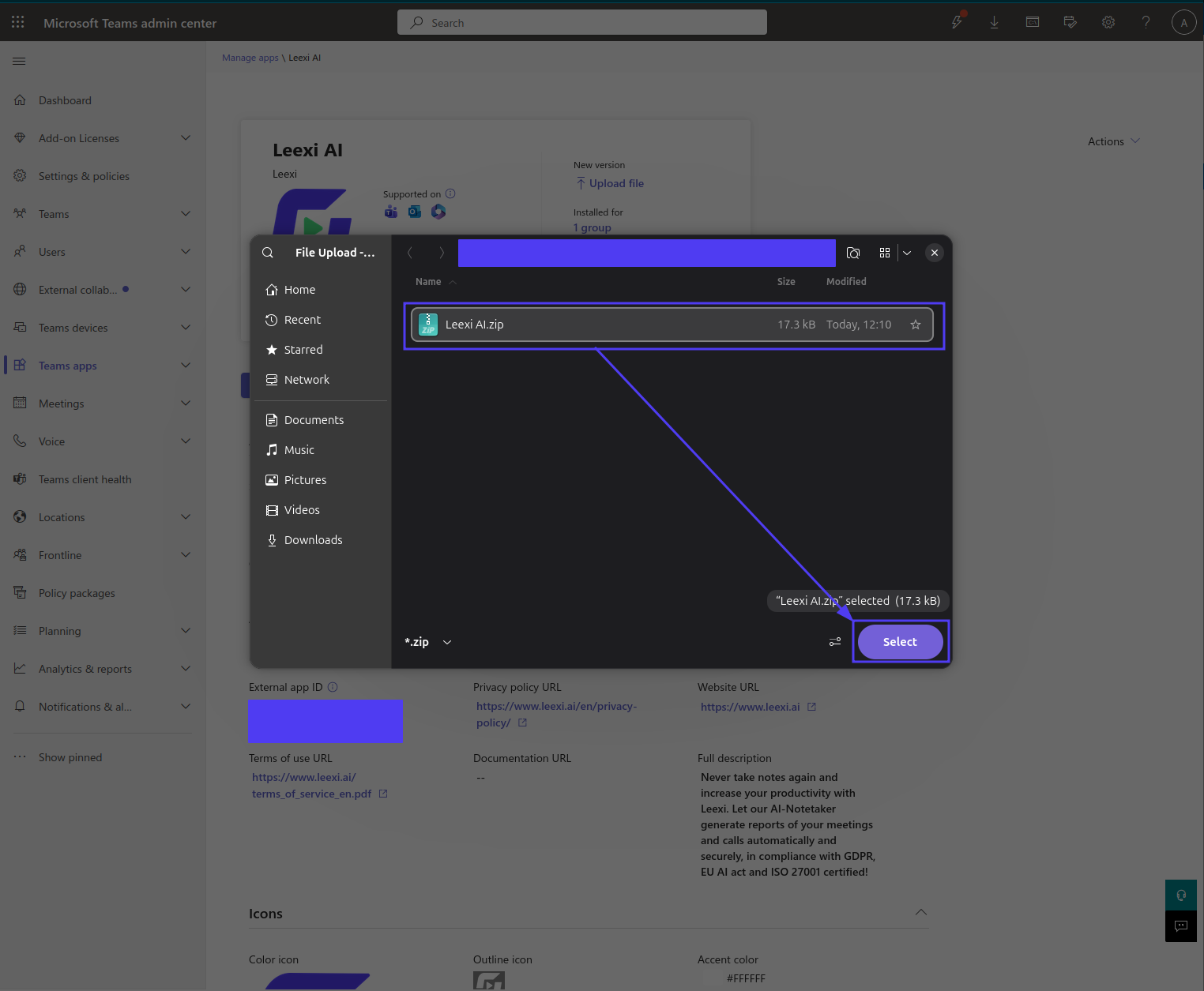This screenshot has width=1204, height=991.
Task: Open the 1 group link
Action: point(593,227)
